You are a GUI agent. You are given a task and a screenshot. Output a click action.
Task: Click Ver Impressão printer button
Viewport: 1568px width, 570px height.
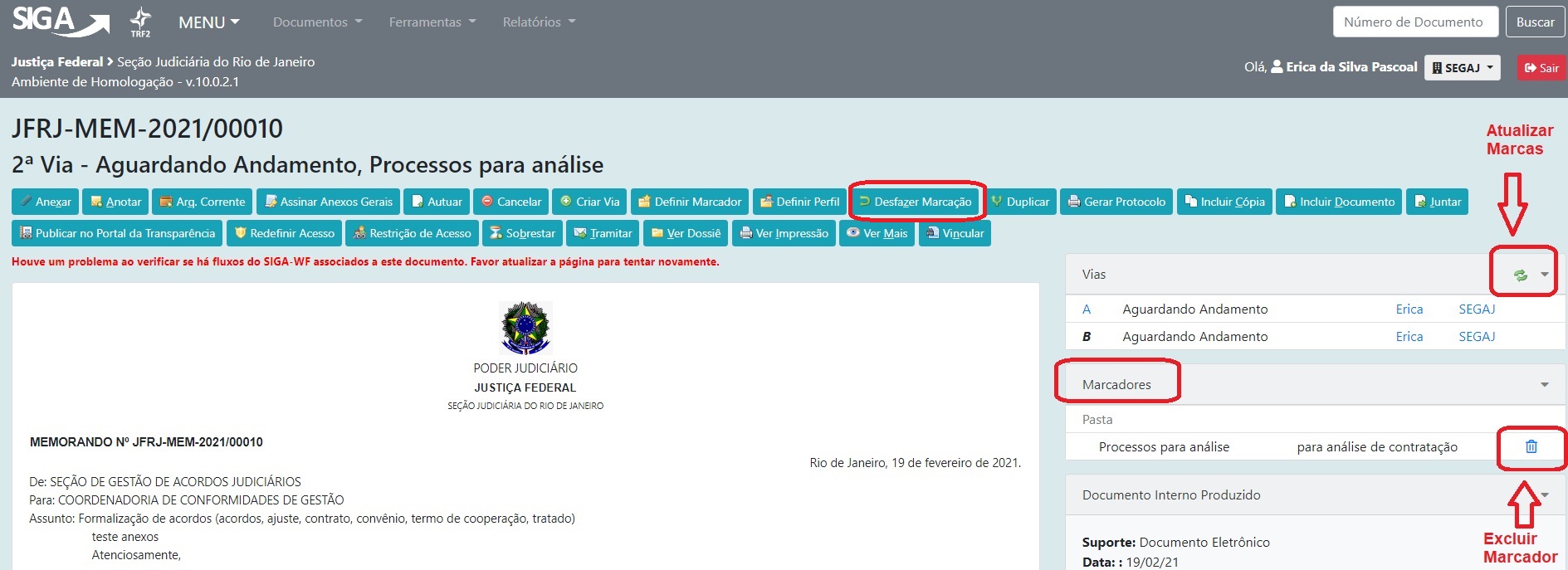(784, 233)
